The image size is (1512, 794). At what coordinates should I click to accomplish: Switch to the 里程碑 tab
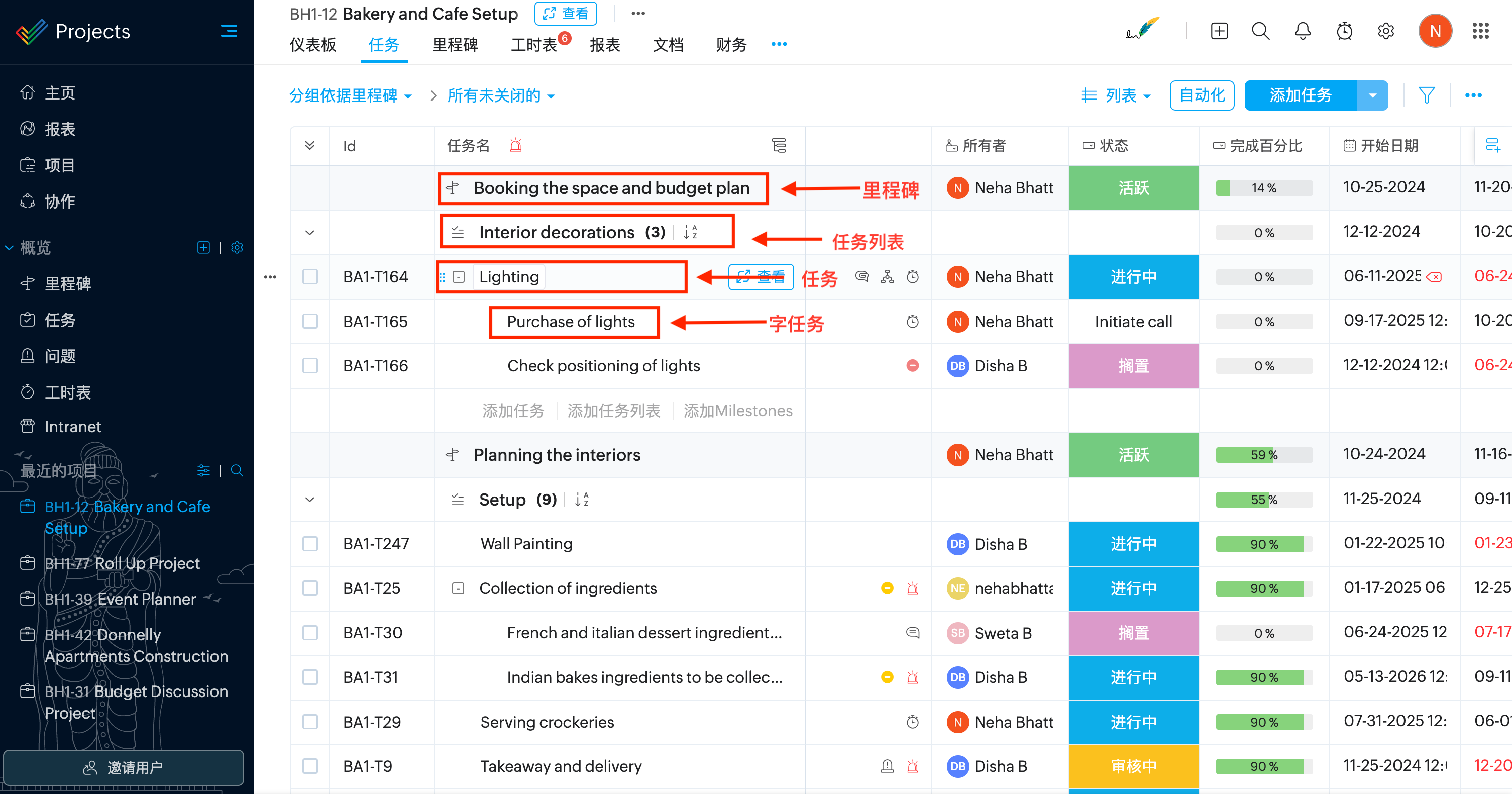pos(455,45)
